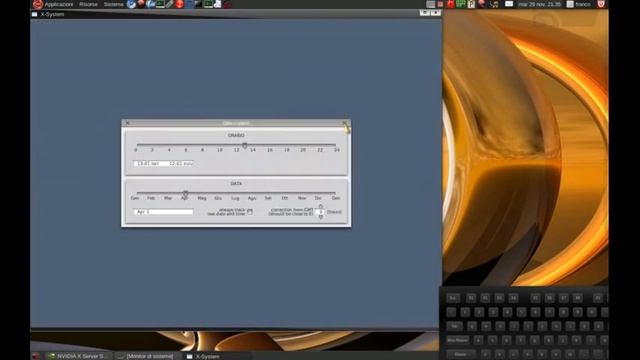Click the X-System window icon in its title bar
Screen dimensions: 640x360
click(x=35, y=14)
